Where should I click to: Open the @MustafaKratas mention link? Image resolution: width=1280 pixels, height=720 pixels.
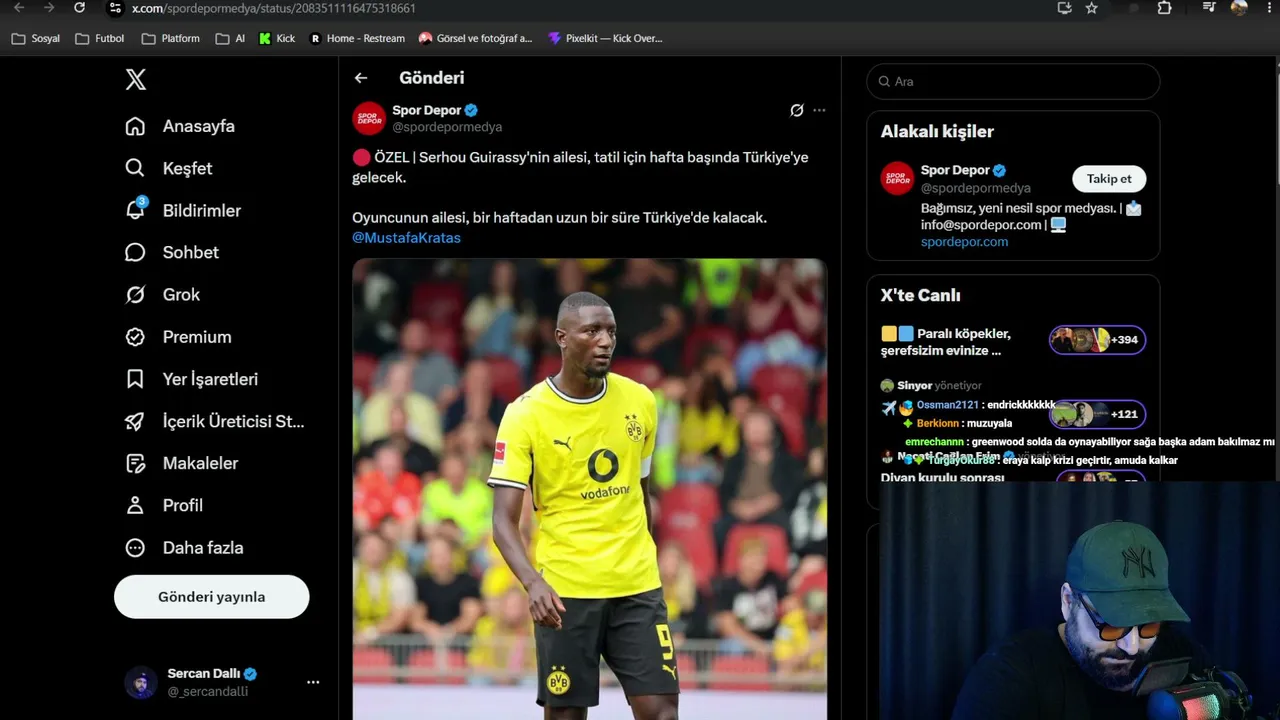pos(406,238)
